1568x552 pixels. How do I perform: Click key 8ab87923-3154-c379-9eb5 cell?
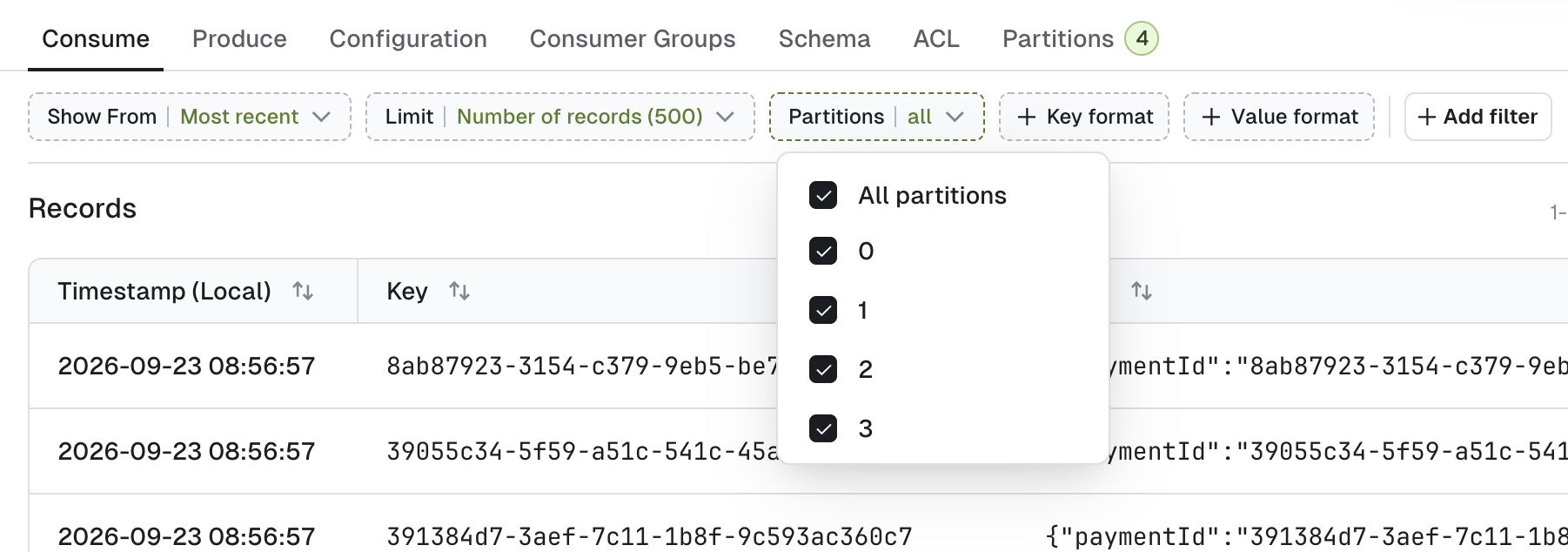581,366
